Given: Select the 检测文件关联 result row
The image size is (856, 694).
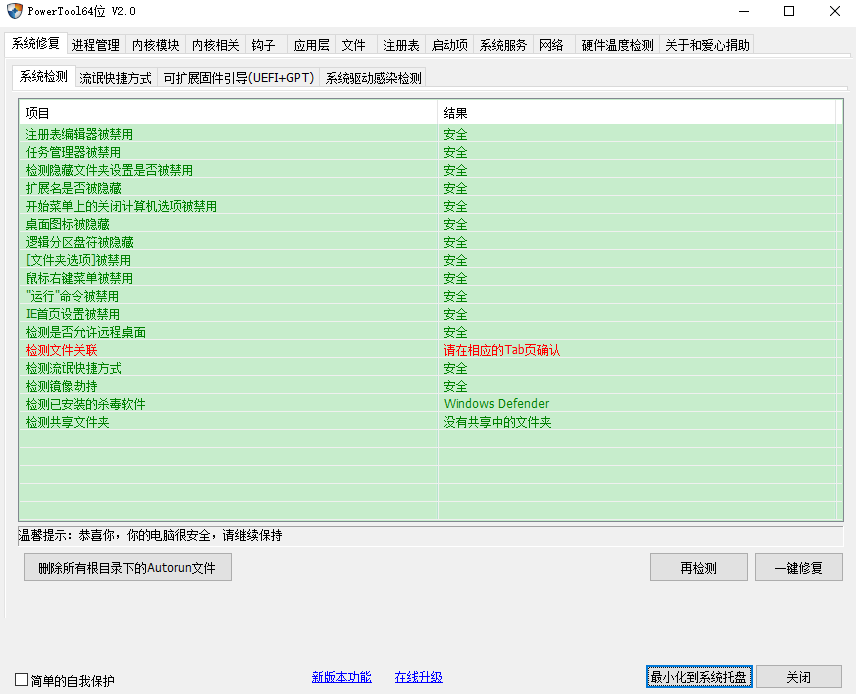Looking at the screenshot, I should (63, 350).
